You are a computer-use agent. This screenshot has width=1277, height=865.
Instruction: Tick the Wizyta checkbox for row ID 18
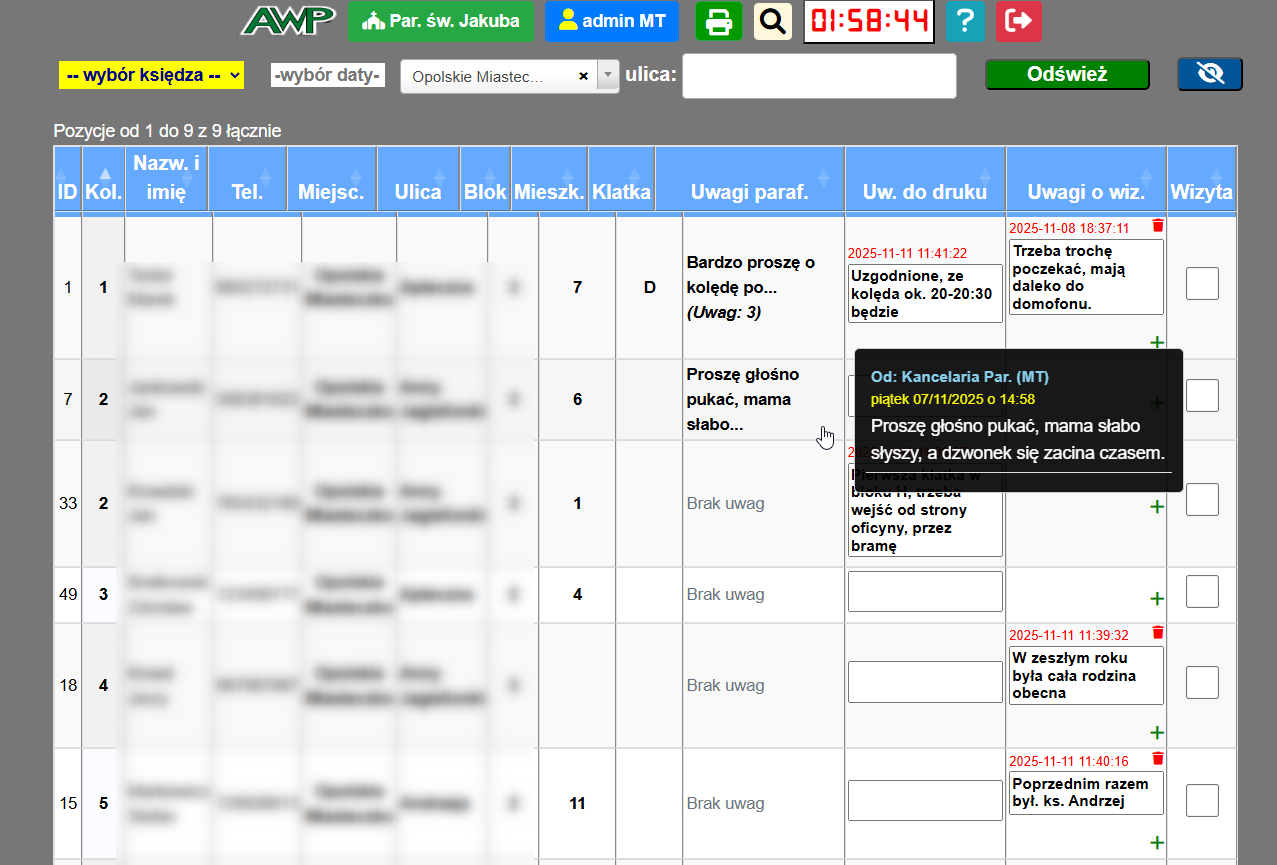tap(1202, 682)
